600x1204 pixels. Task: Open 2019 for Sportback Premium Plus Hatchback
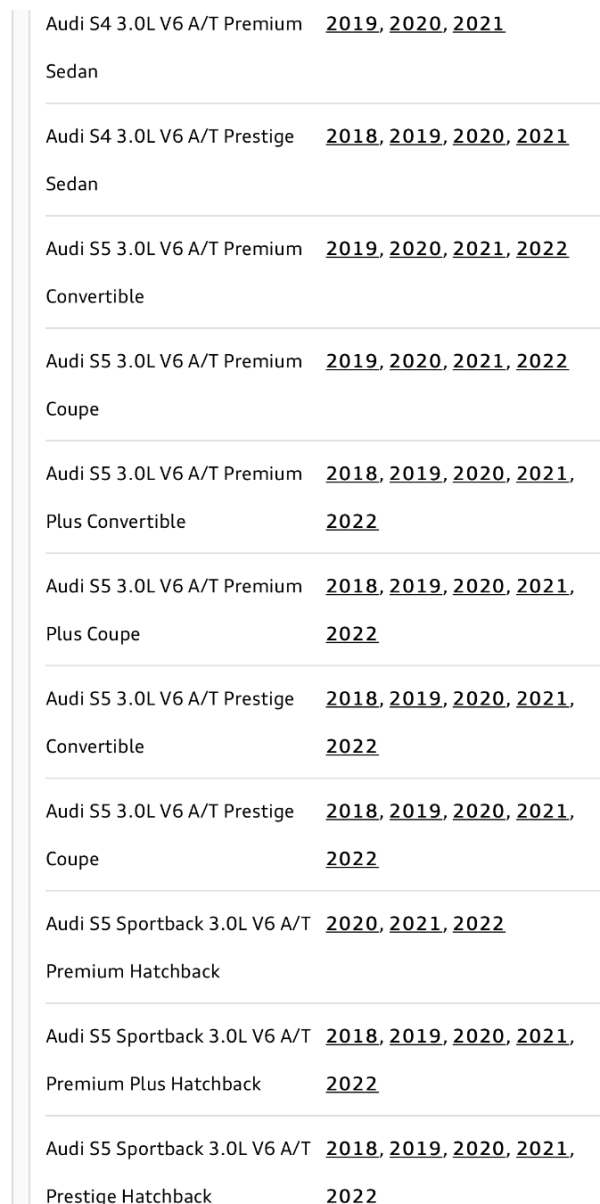(416, 1035)
